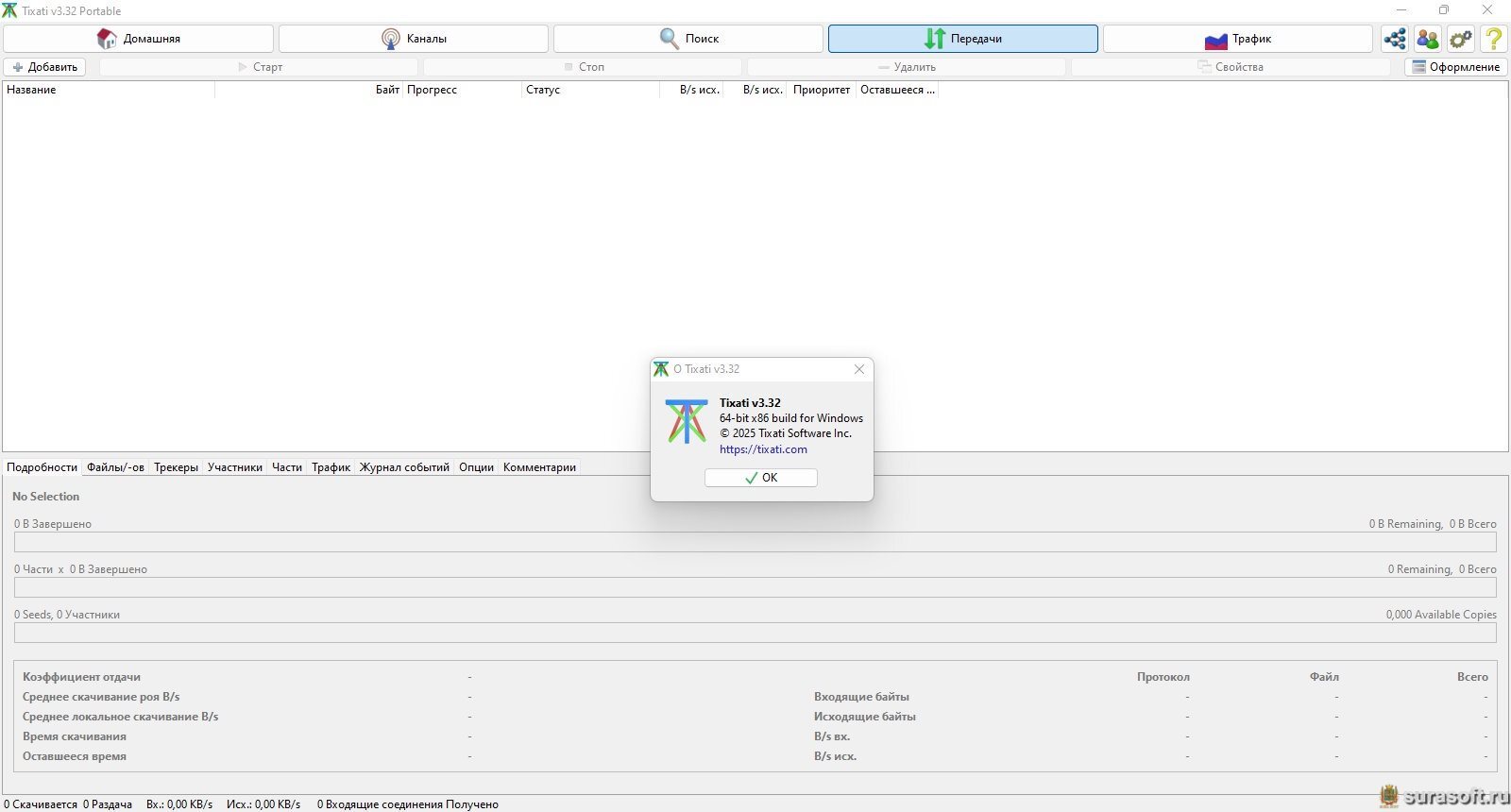Click 'Вх.: 0,00 KB/s' status entry
Image resolution: width=1511 pixels, height=812 pixels.
179,804
